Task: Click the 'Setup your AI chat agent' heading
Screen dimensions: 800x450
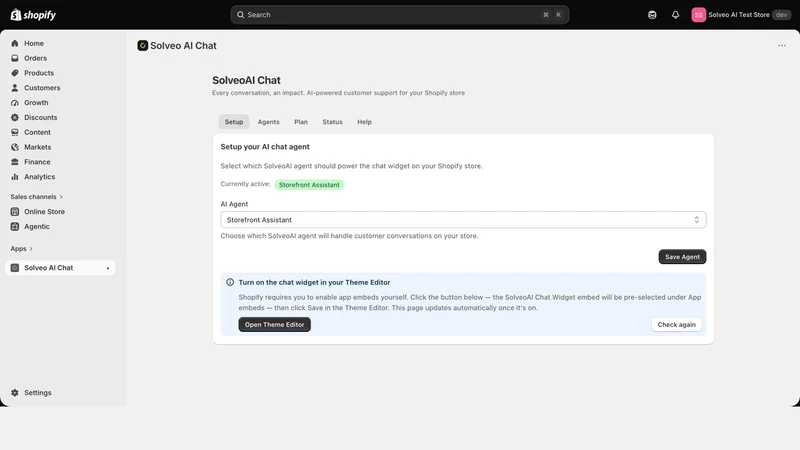Action: (x=265, y=146)
